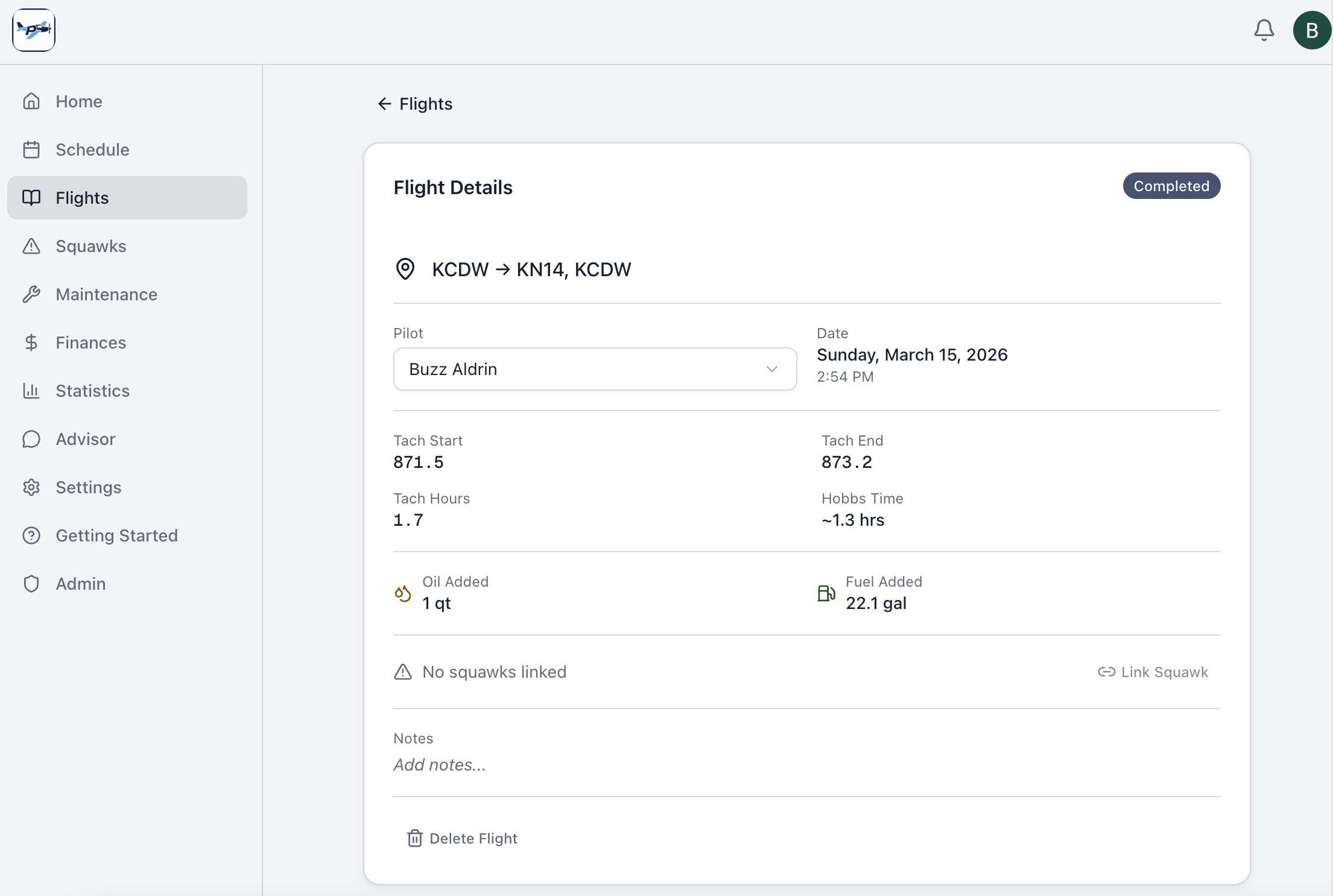Click the Squawks warning triangle icon
The width and height of the screenshot is (1333, 896).
coord(32,246)
